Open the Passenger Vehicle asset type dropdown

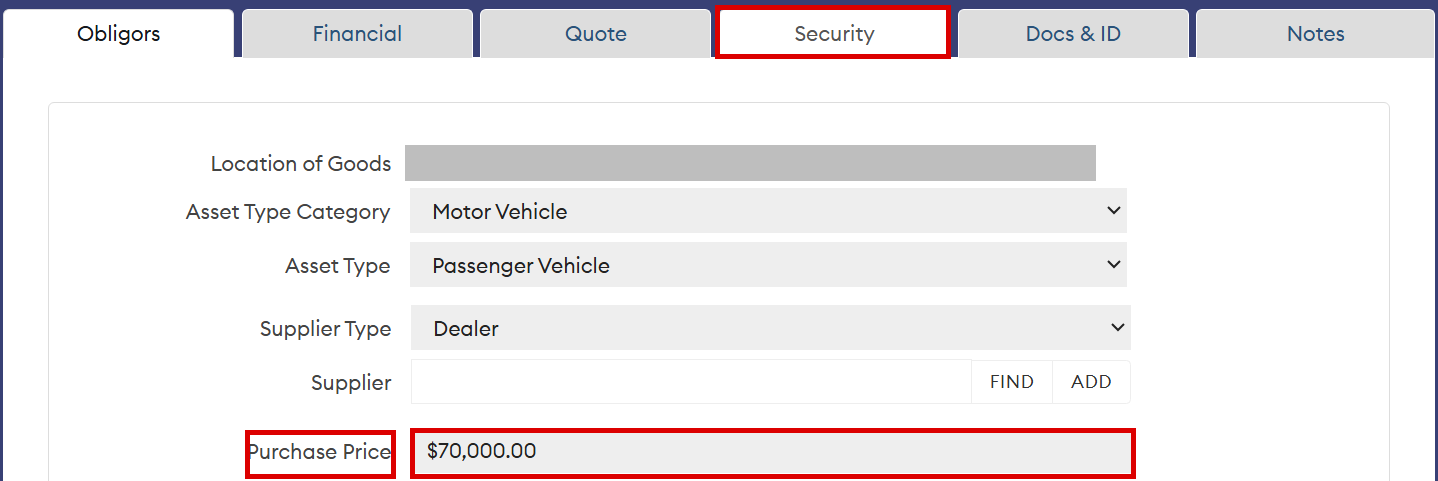[768, 265]
